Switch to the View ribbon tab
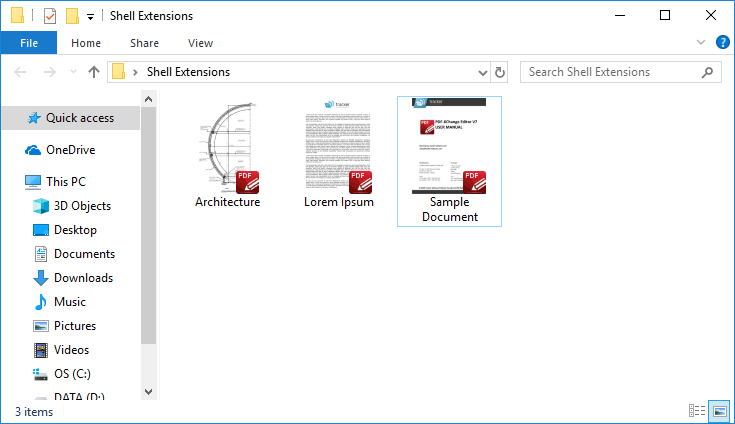 pyautogui.click(x=200, y=43)
